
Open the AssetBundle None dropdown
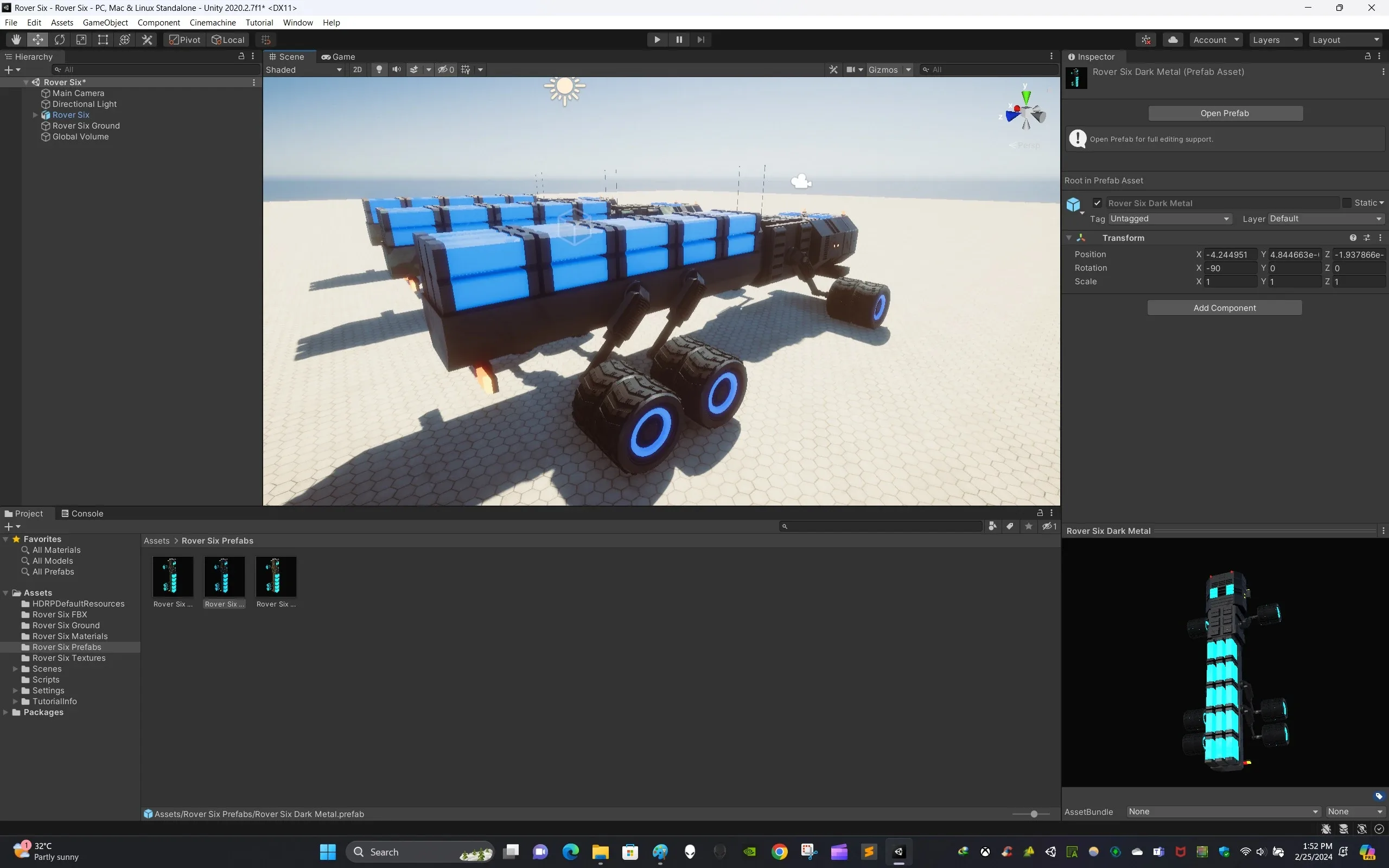point(1223,812)
